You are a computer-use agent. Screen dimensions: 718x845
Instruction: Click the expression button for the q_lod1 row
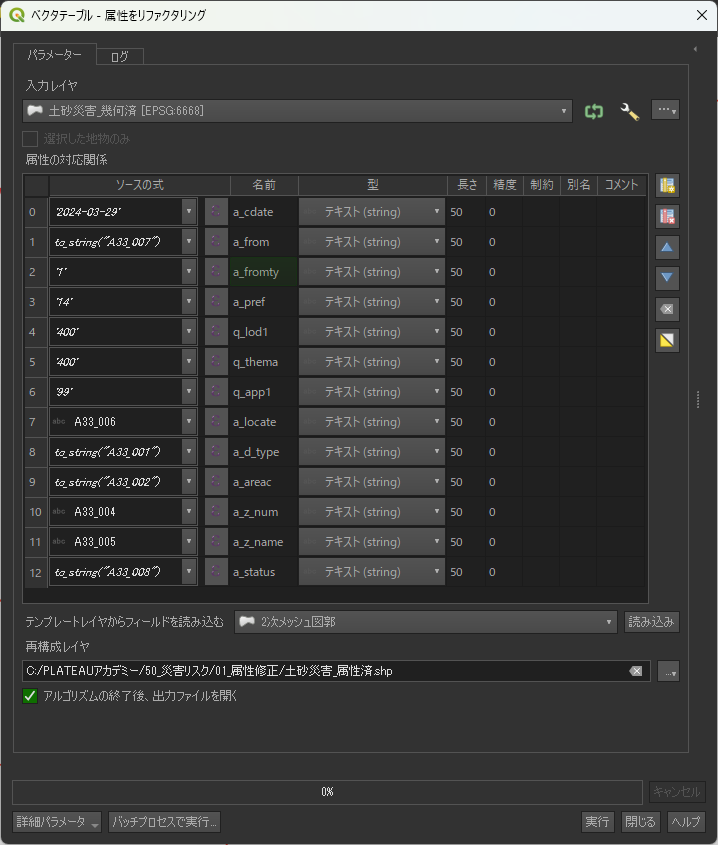click(x=216, y=332)
